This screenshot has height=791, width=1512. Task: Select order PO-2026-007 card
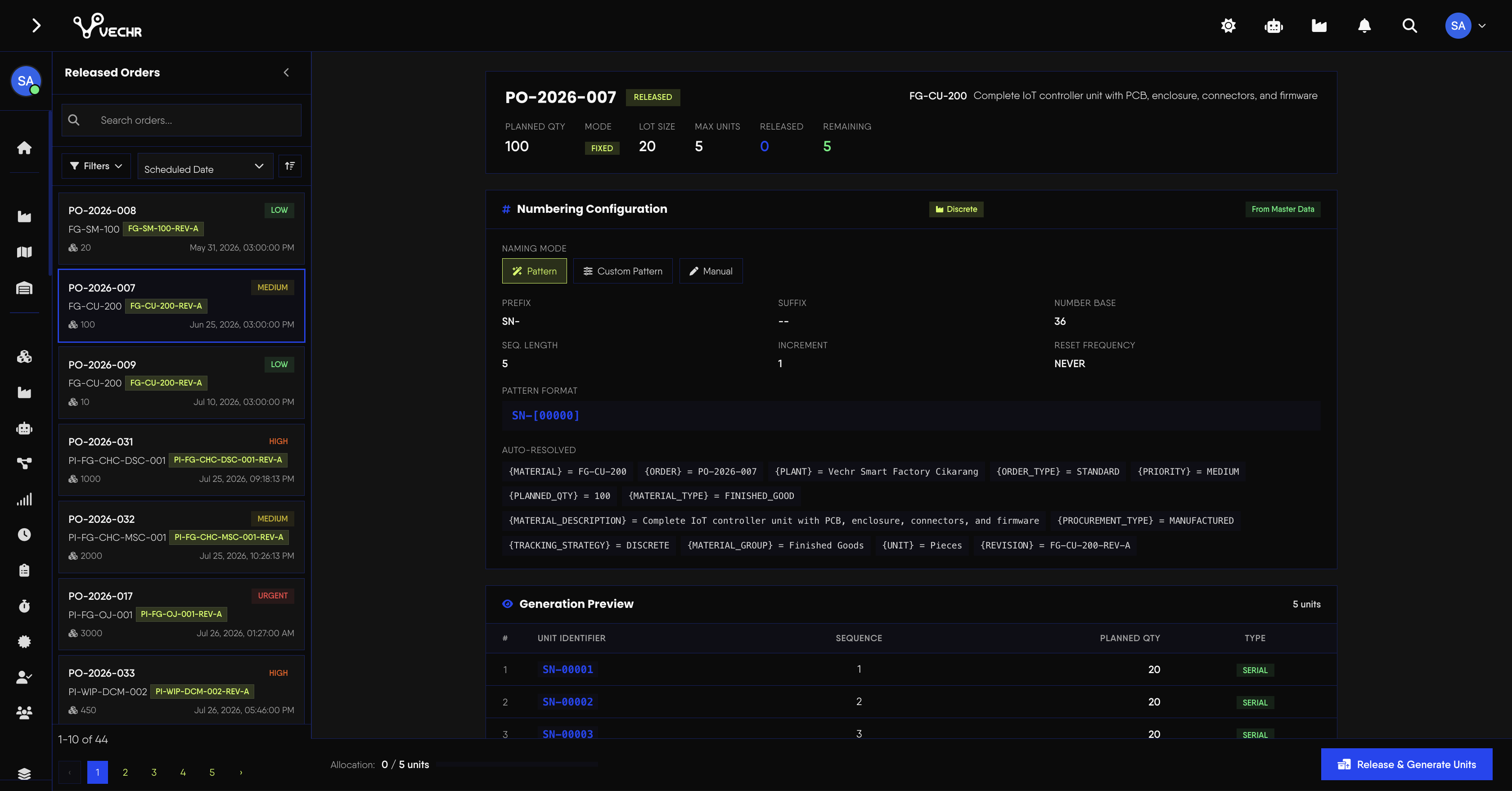pos(181,306)
